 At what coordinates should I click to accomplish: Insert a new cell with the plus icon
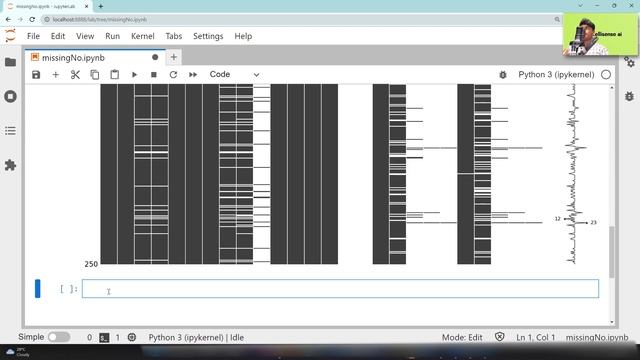(56, 75)
